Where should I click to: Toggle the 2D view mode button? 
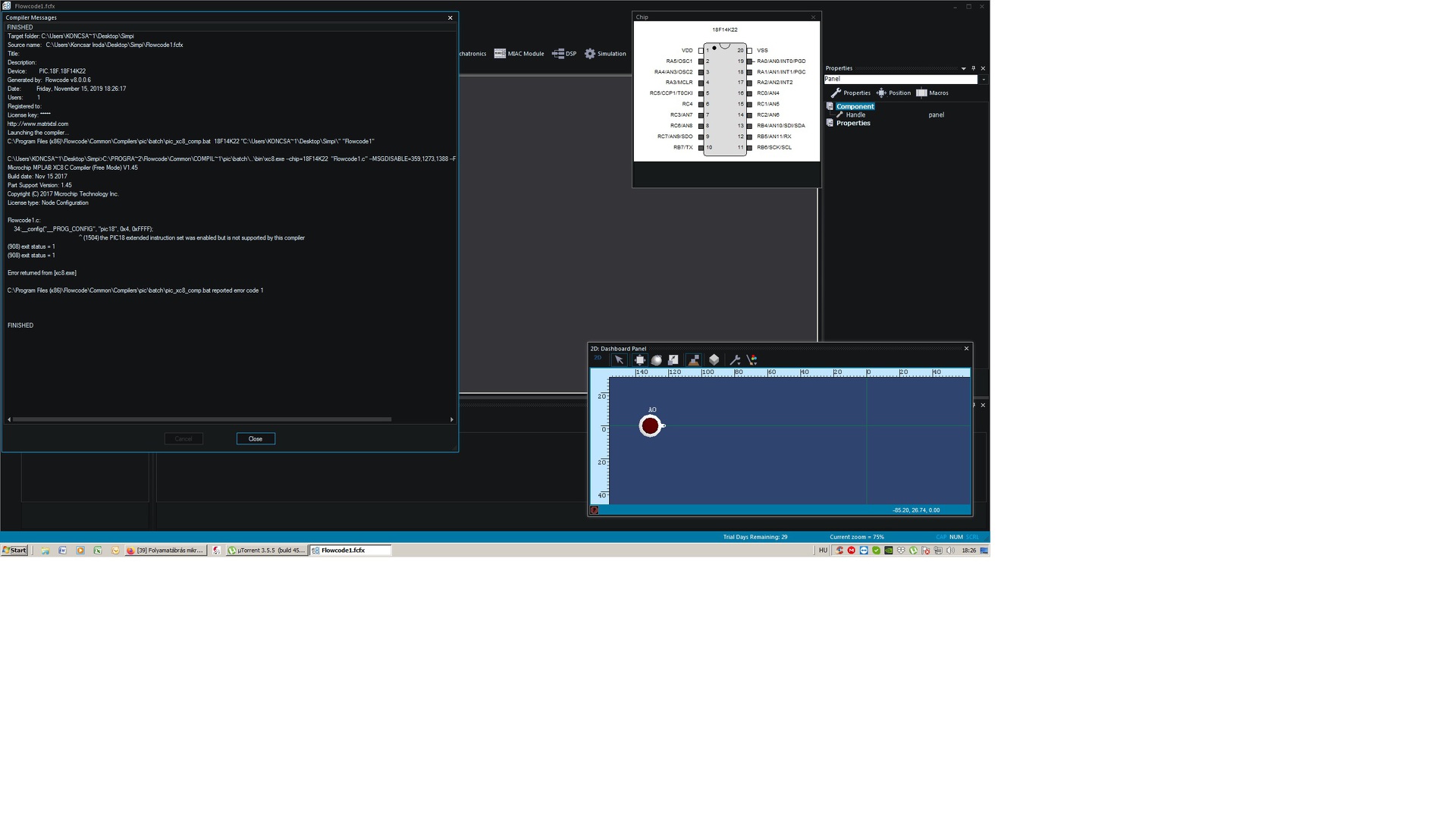598,358
